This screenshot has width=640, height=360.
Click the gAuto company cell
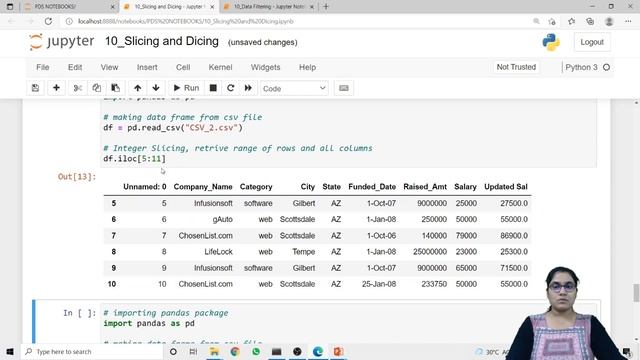coord(222,220)
